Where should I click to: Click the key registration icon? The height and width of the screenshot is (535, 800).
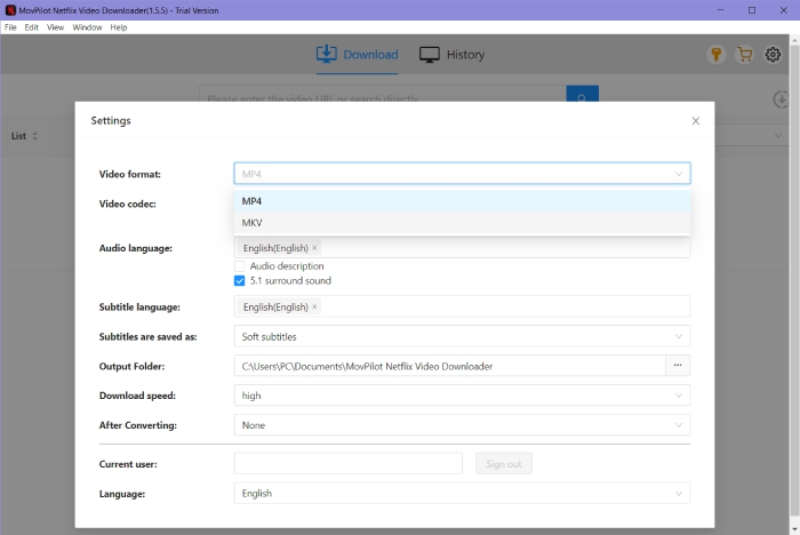716,54
